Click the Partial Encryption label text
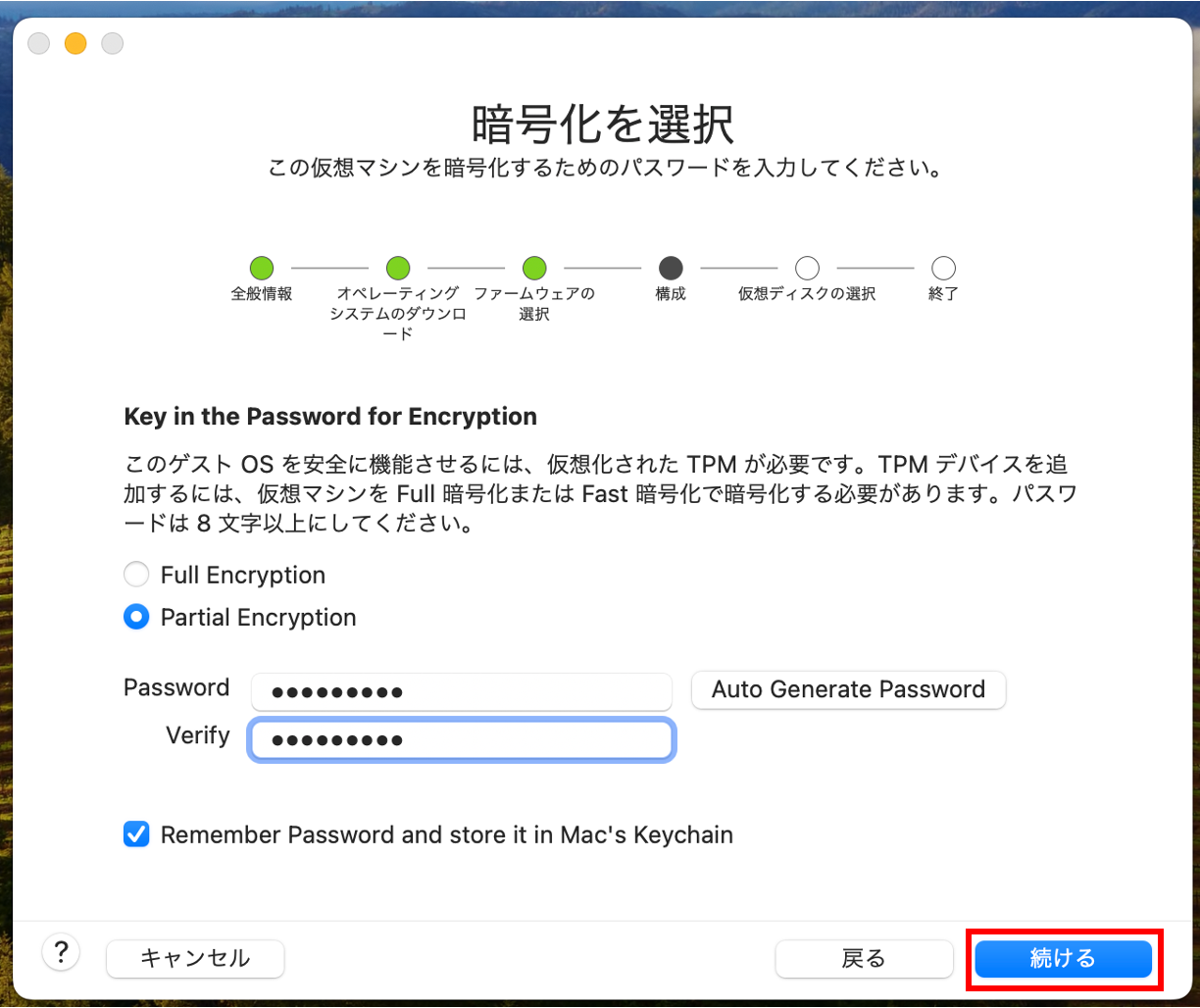This screenshot has height=1008, width=1200. 258,617
